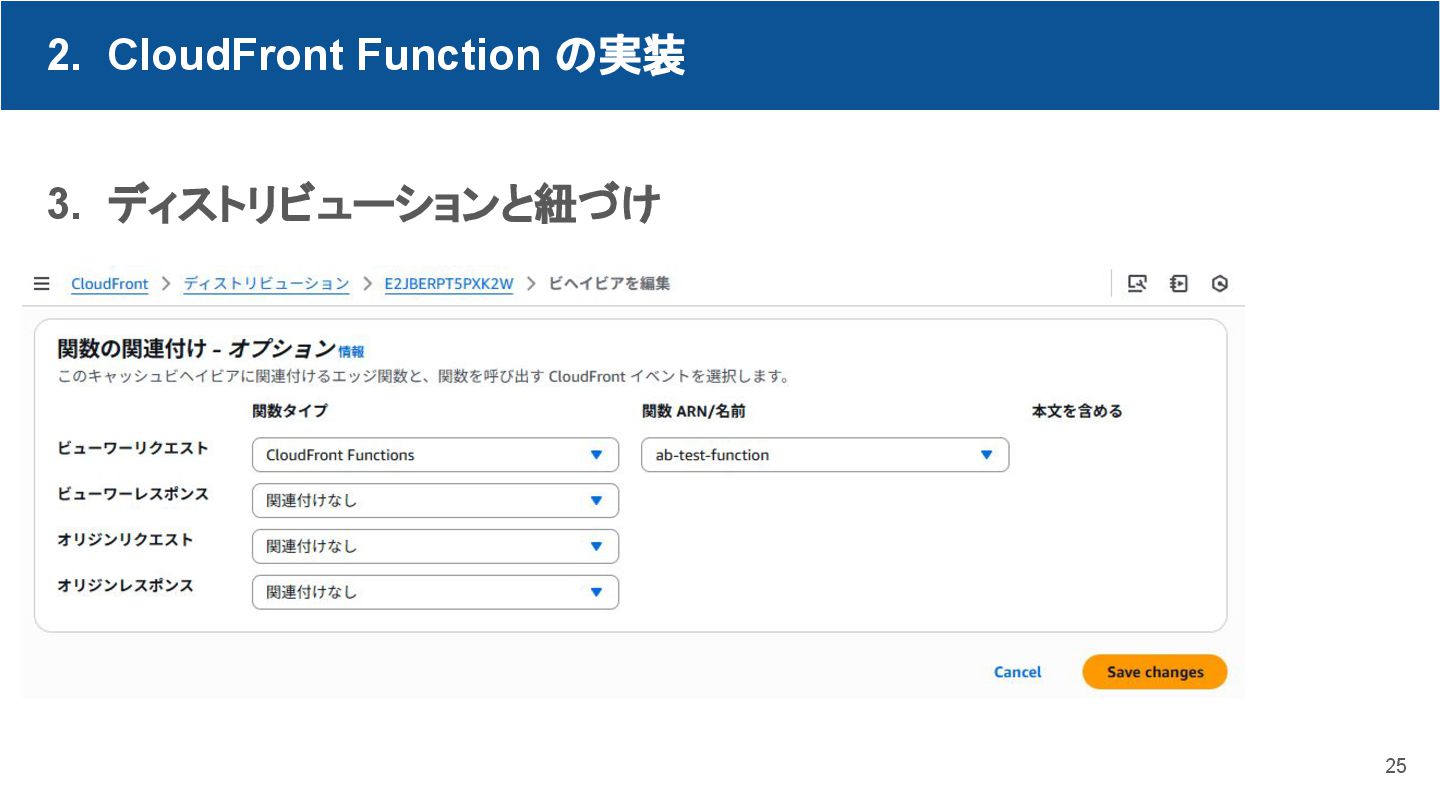
Task: Click Save changes button
Action: [x=1155, y=672]
